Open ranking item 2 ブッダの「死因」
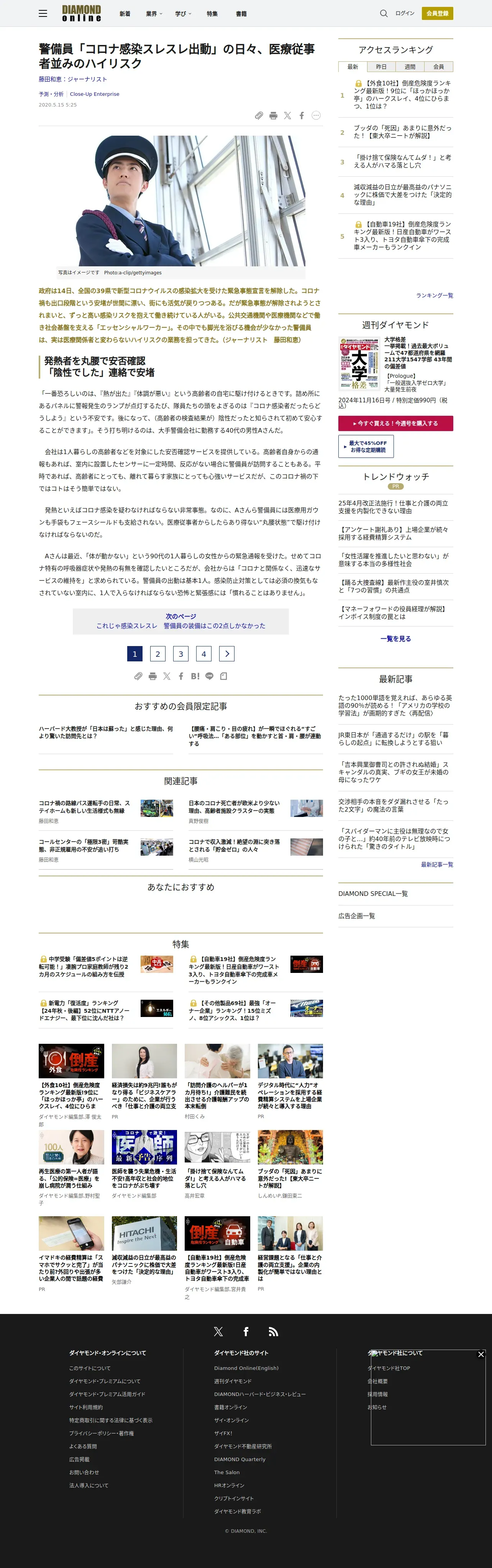Viewport: 492px width, 1568px height. pos(402,132)
